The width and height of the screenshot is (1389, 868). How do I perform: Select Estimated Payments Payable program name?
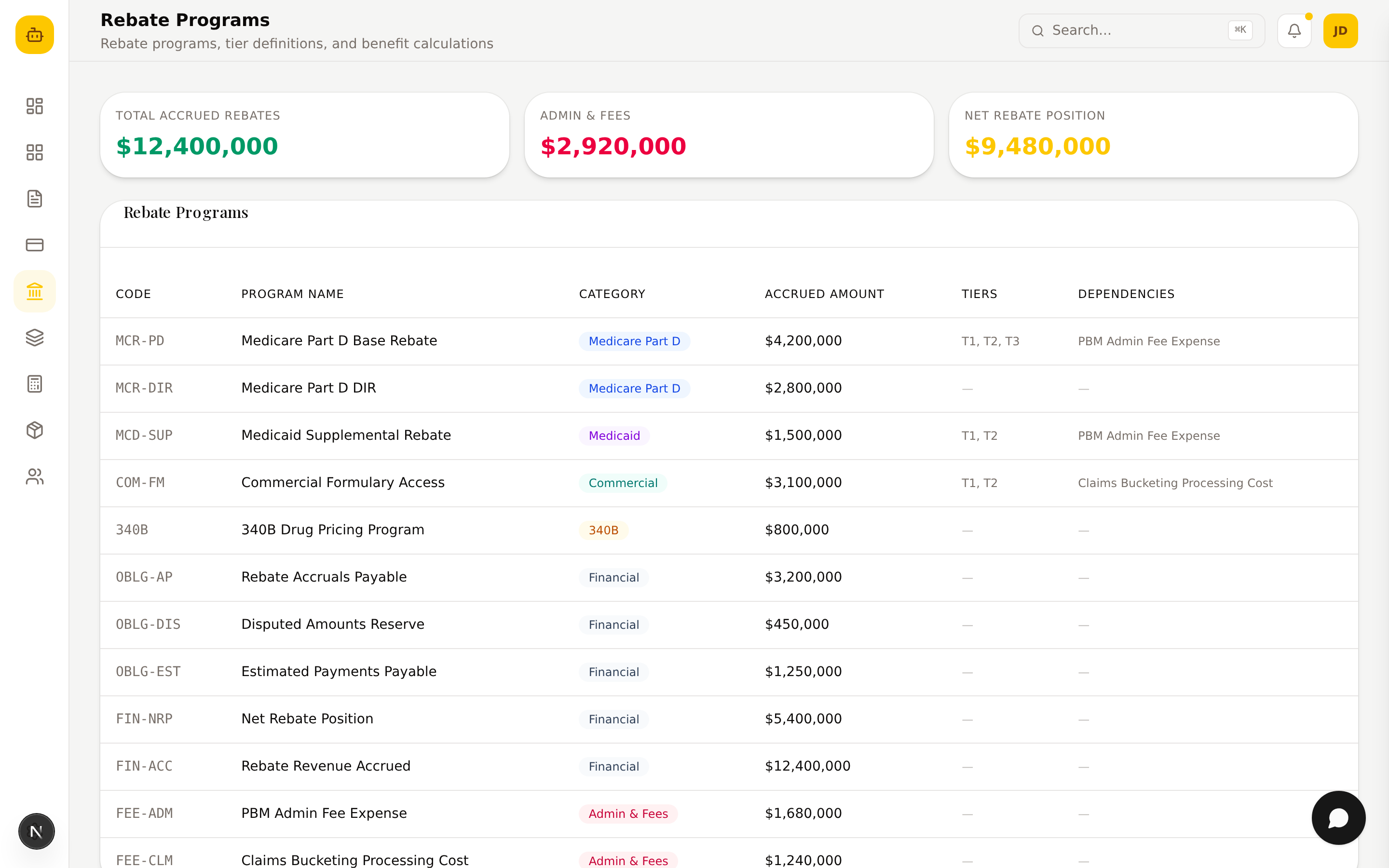(x=339, y=672)
